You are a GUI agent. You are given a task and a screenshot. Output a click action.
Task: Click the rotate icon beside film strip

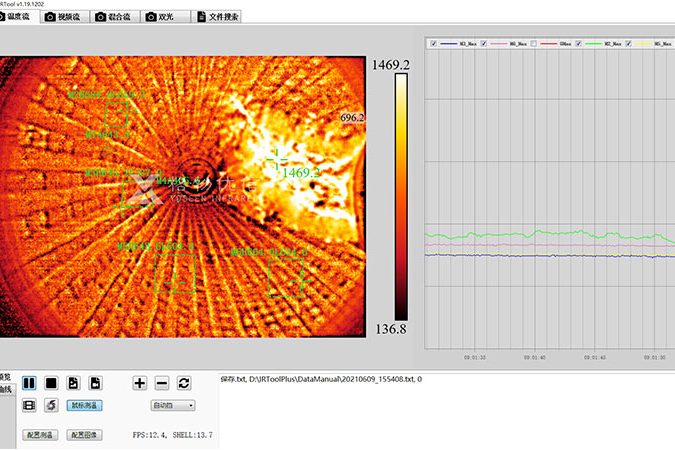pos(51,405)
